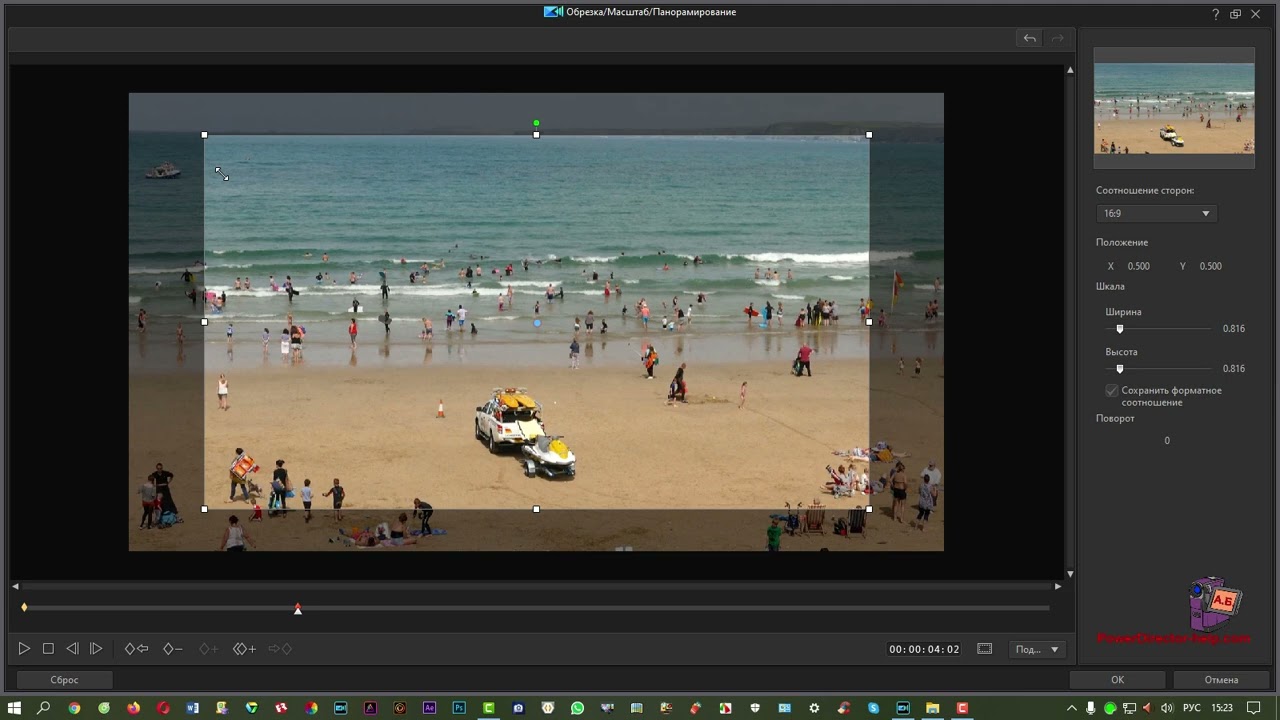Click the blue center point of crop frame
1280x720 pixels.
coord(537,322)
